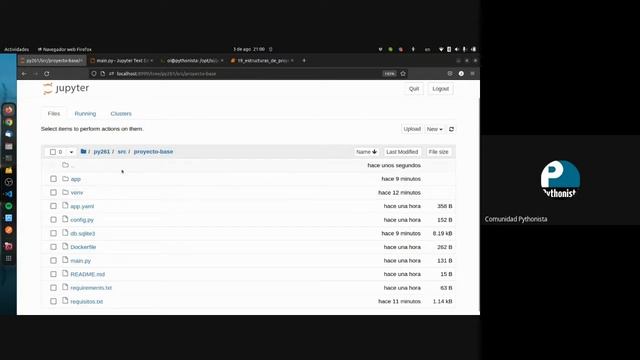
Task: Click the app folder icon
Action: (x=65, y=179)
